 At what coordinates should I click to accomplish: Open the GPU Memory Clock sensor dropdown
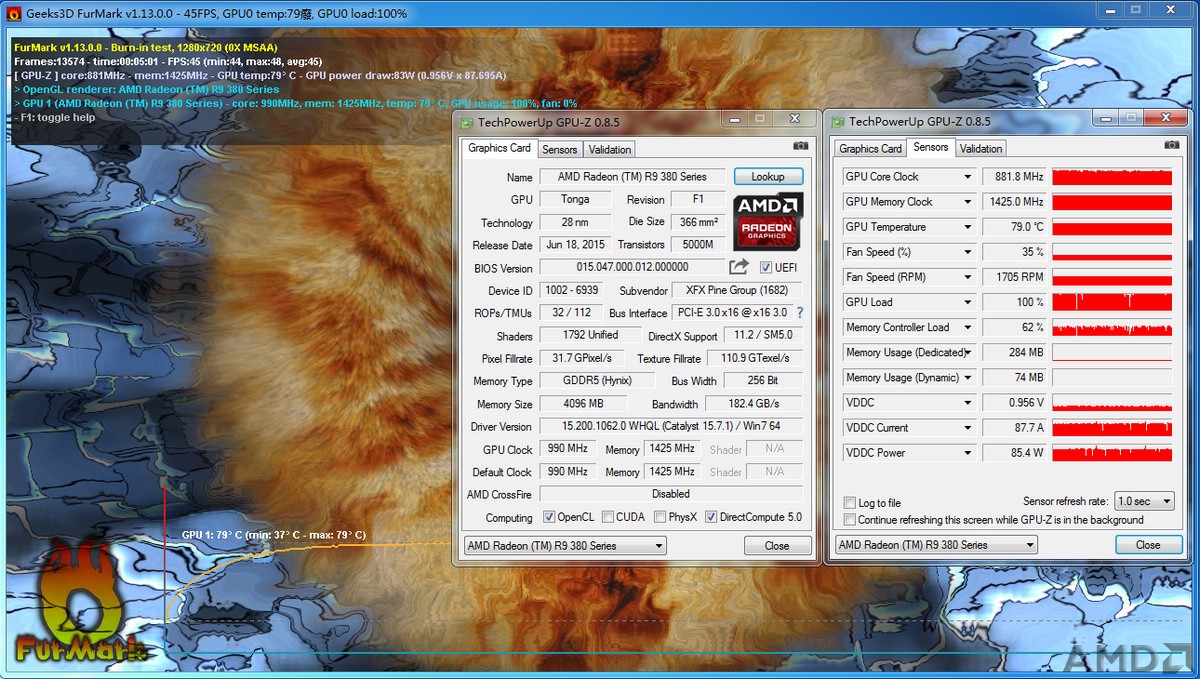[x=967, y=202]
